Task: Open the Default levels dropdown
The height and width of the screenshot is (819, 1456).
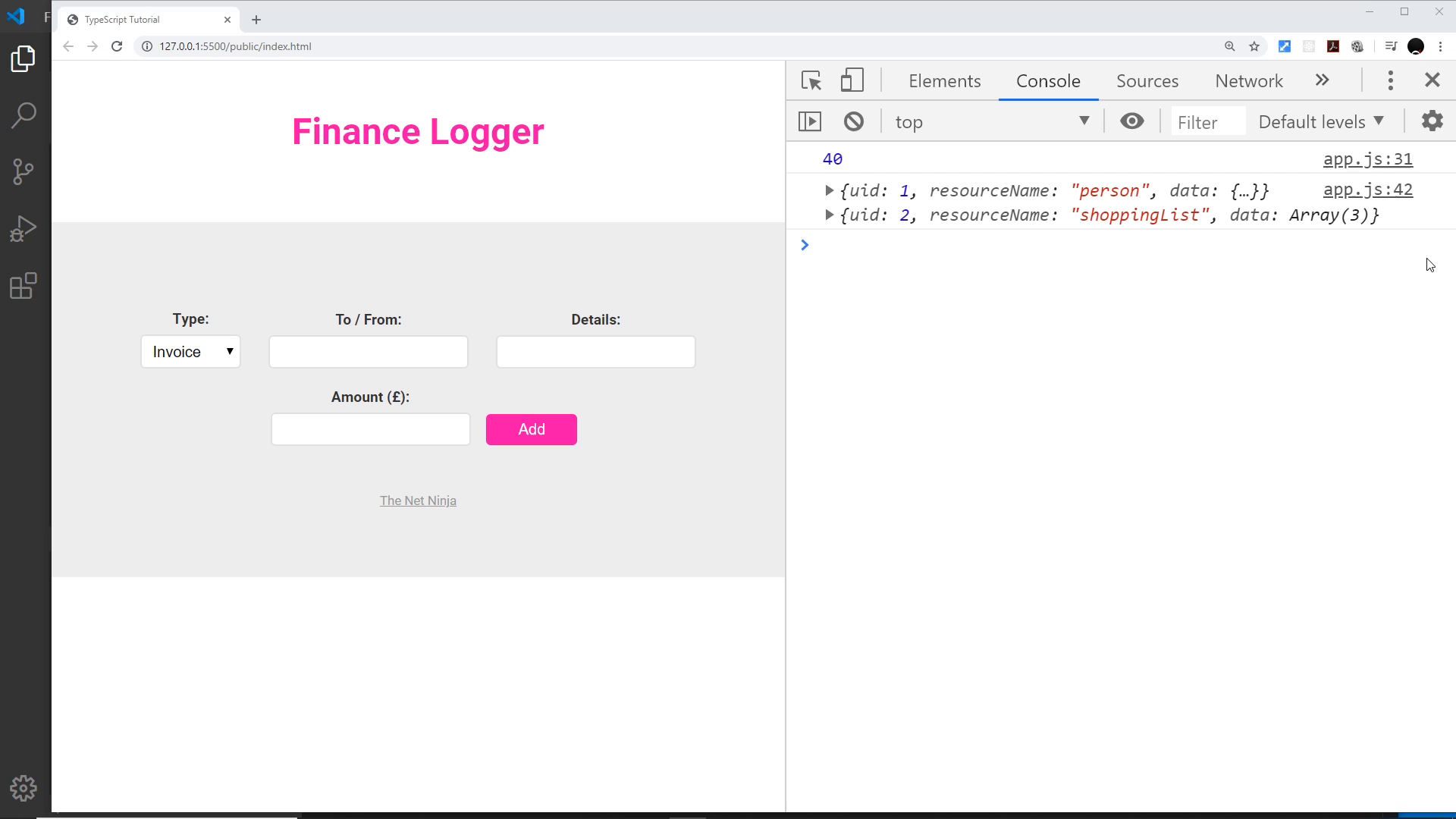Action: [1322, 122]
